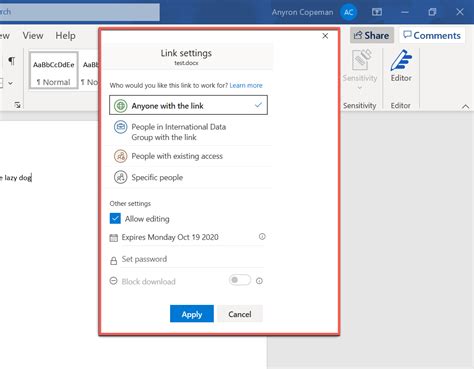Click the lock icon beside Set password
474x369 pixels.
pos(114,260)
